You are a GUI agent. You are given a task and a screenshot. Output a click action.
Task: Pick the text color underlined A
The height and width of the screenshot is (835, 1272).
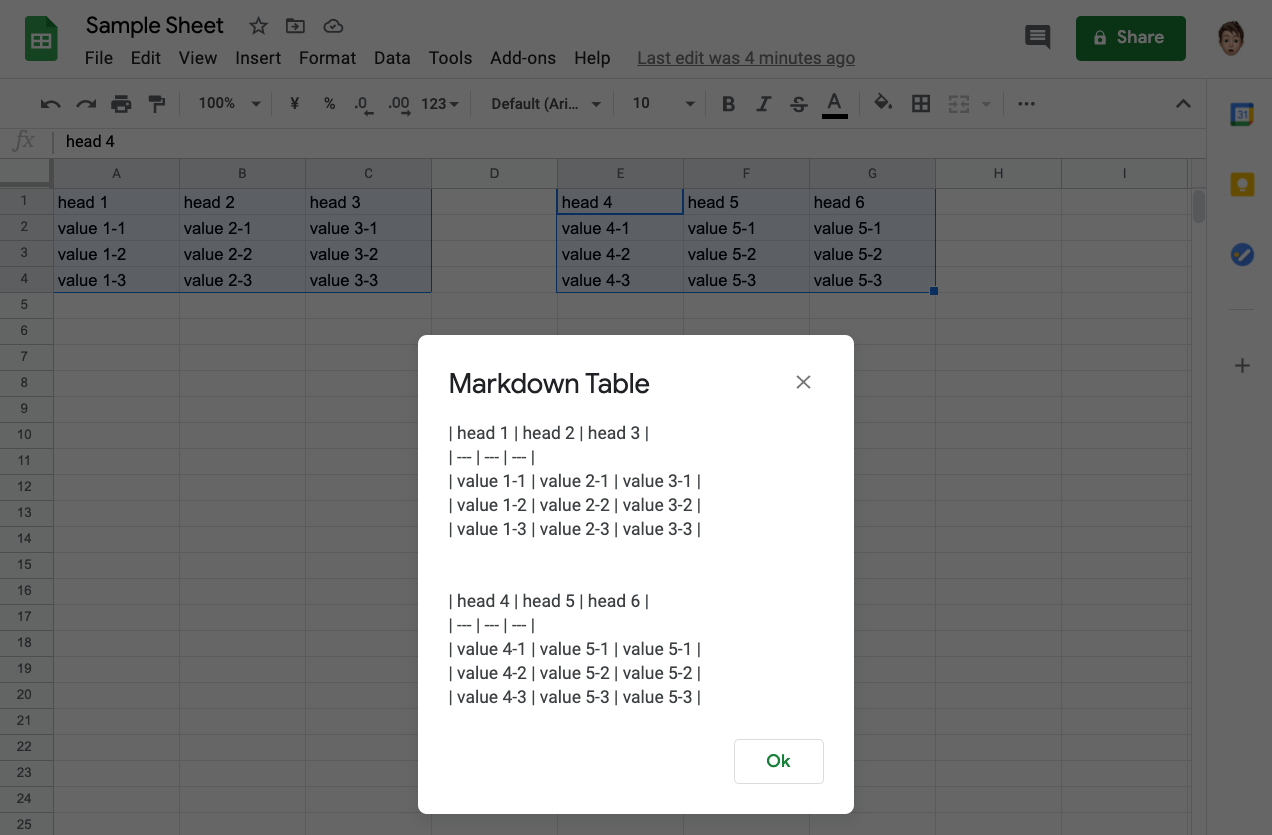pos(834,104)
